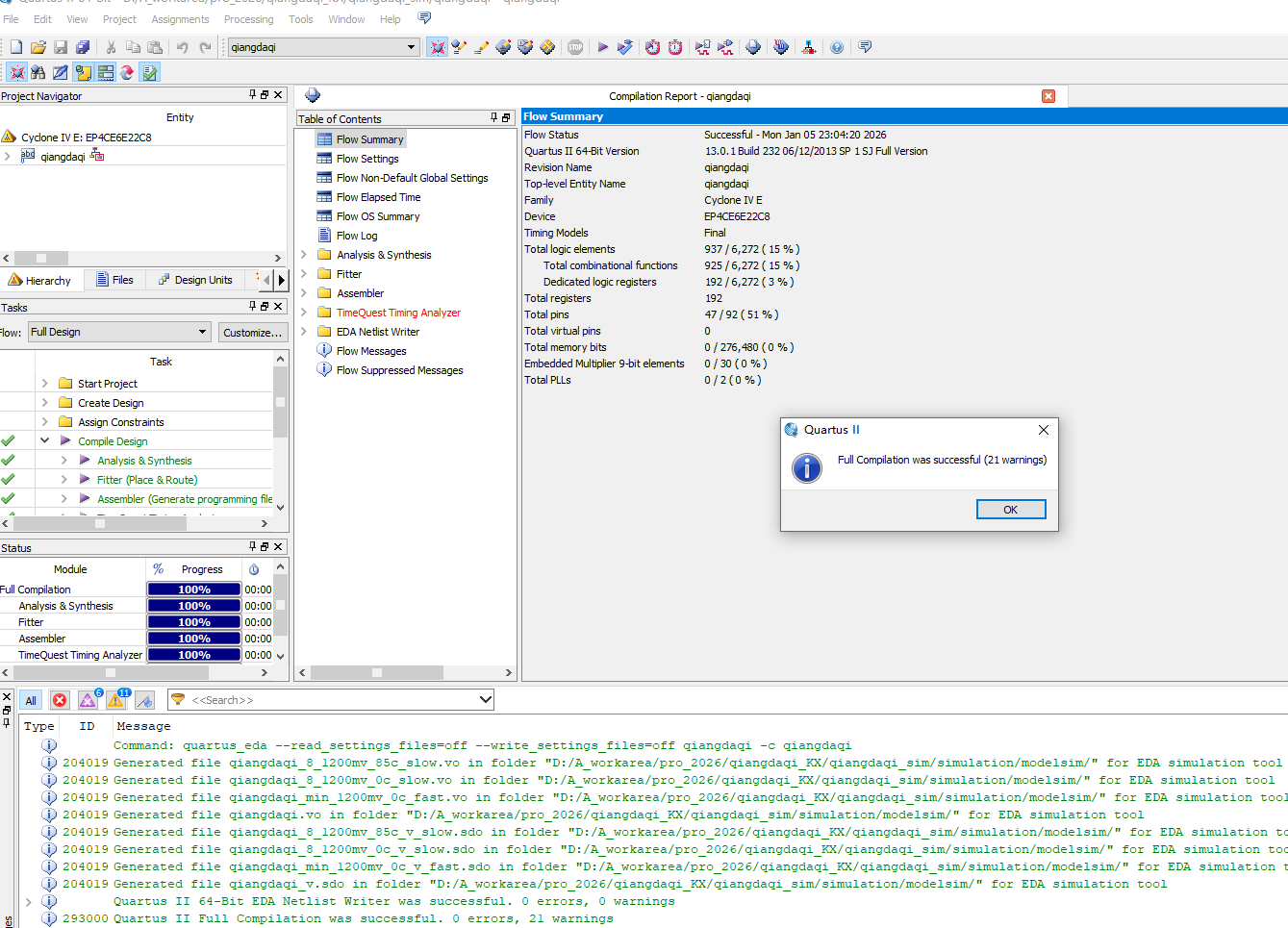
Task: Click the Compilation Report header icon
Action: (313, 95)
